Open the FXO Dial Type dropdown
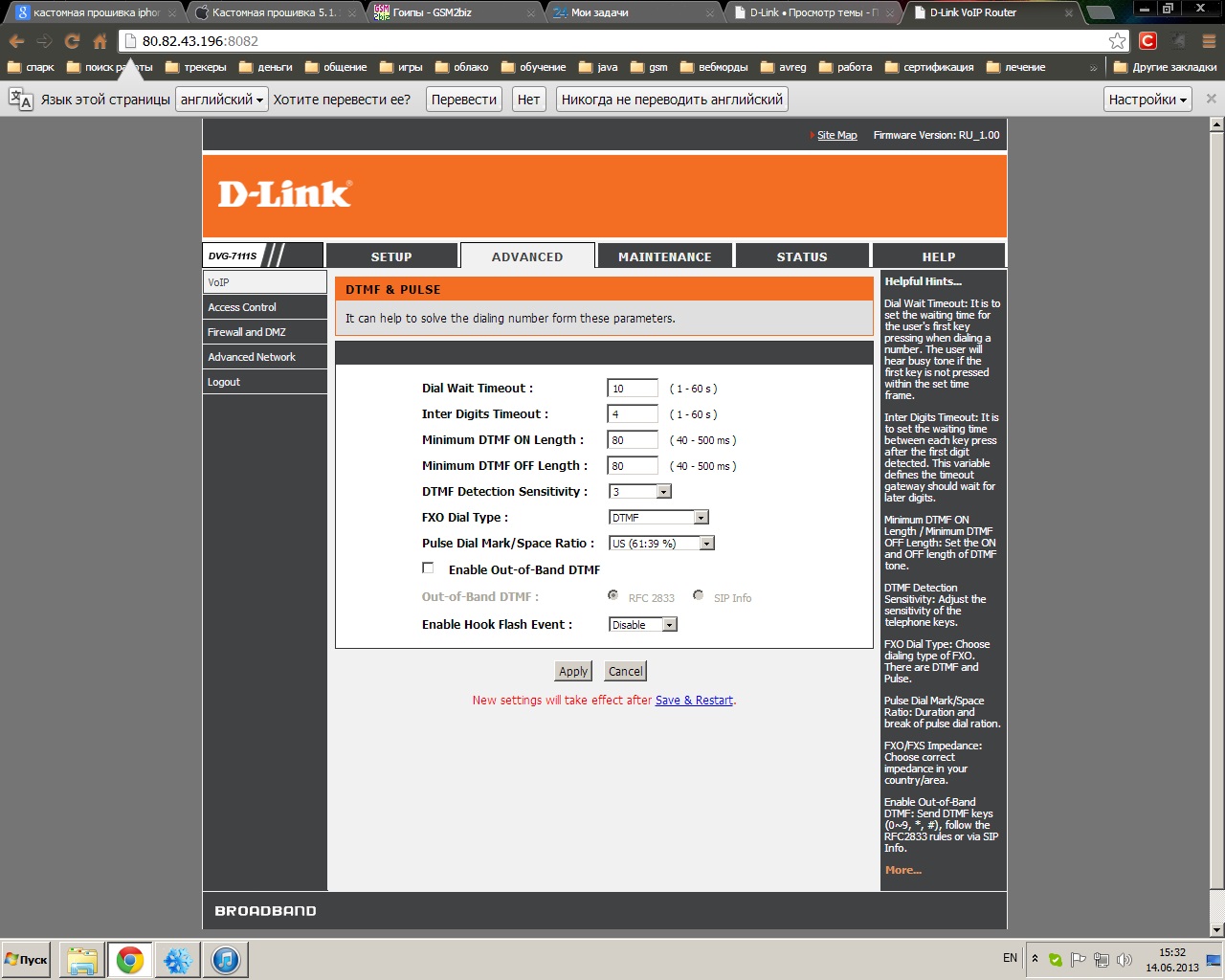 [658, 517]
